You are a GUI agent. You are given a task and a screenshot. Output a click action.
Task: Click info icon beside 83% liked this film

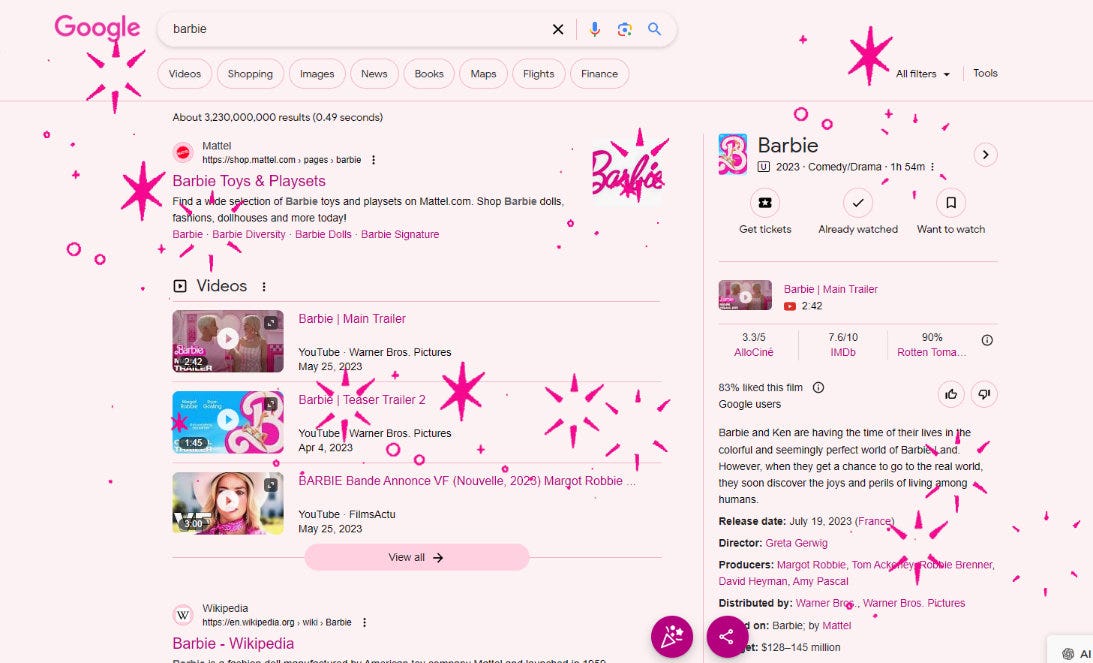click(818, 388)
